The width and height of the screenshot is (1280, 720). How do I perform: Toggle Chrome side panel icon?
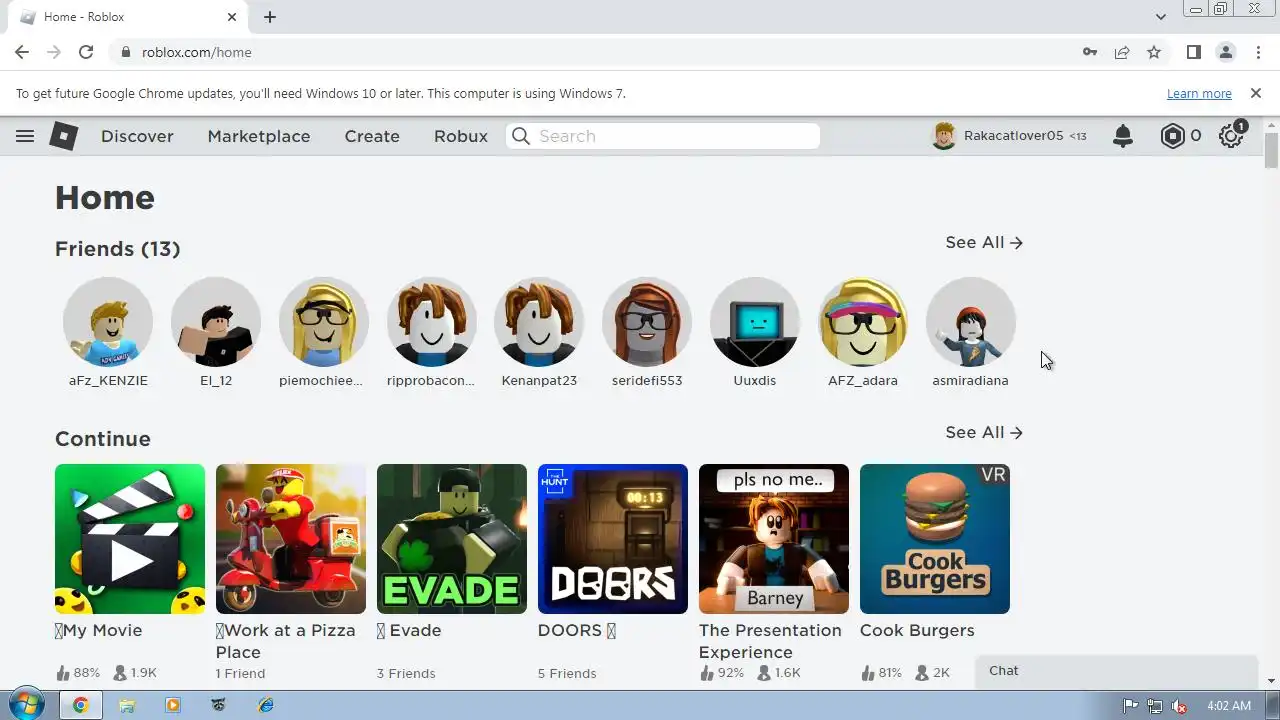tap(1193, 52)
